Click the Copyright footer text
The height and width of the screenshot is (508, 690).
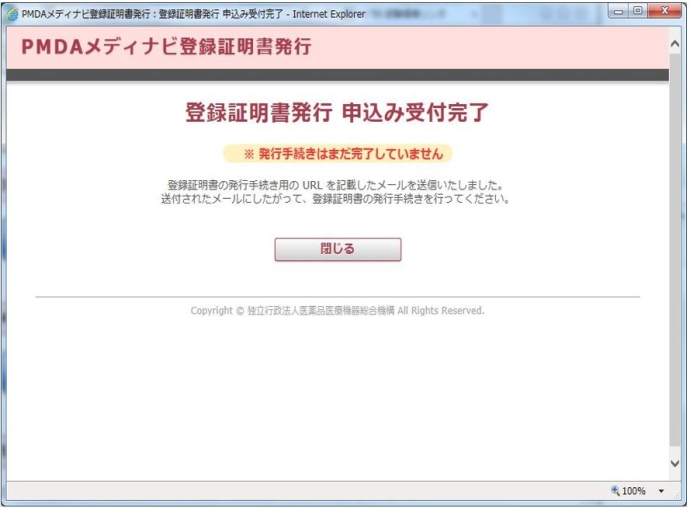pyautogui.click(x=337, y=311)
